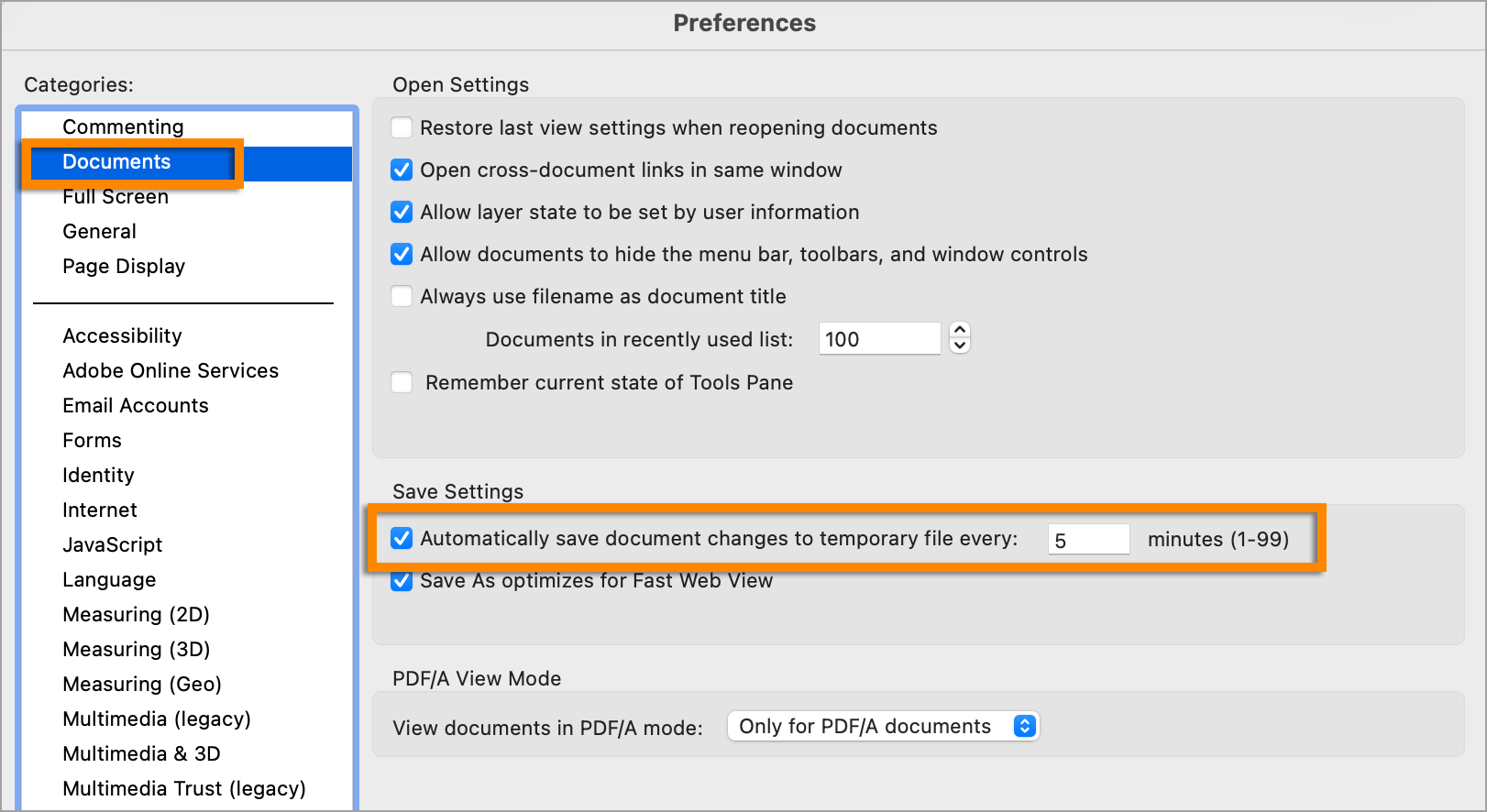Open the Multimedia & 3D category

click(141, 753)
